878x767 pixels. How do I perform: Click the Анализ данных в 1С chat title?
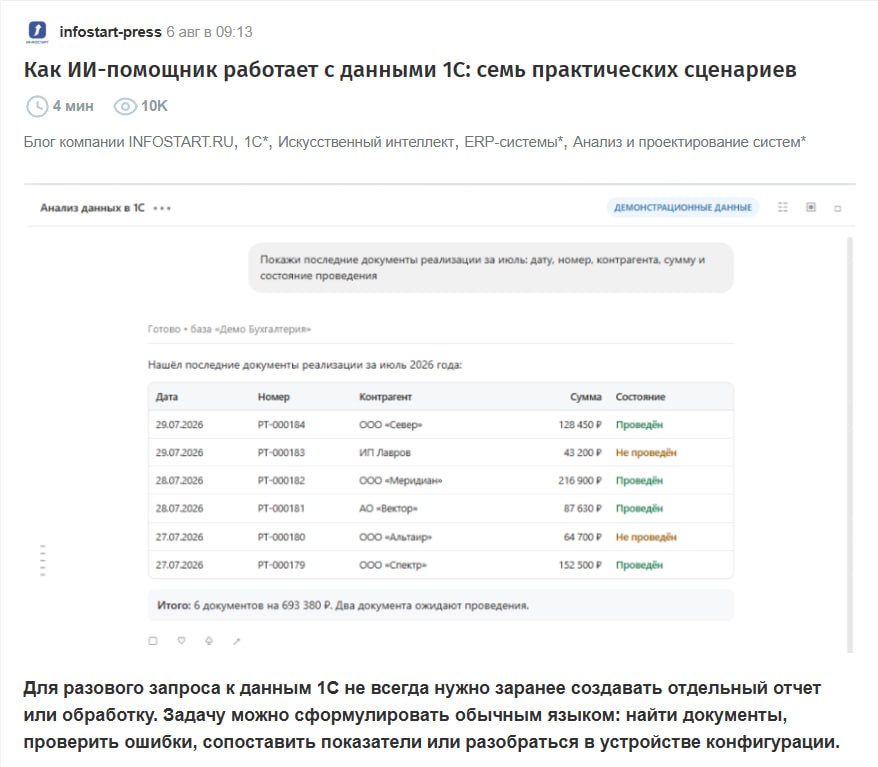[92, 208]
